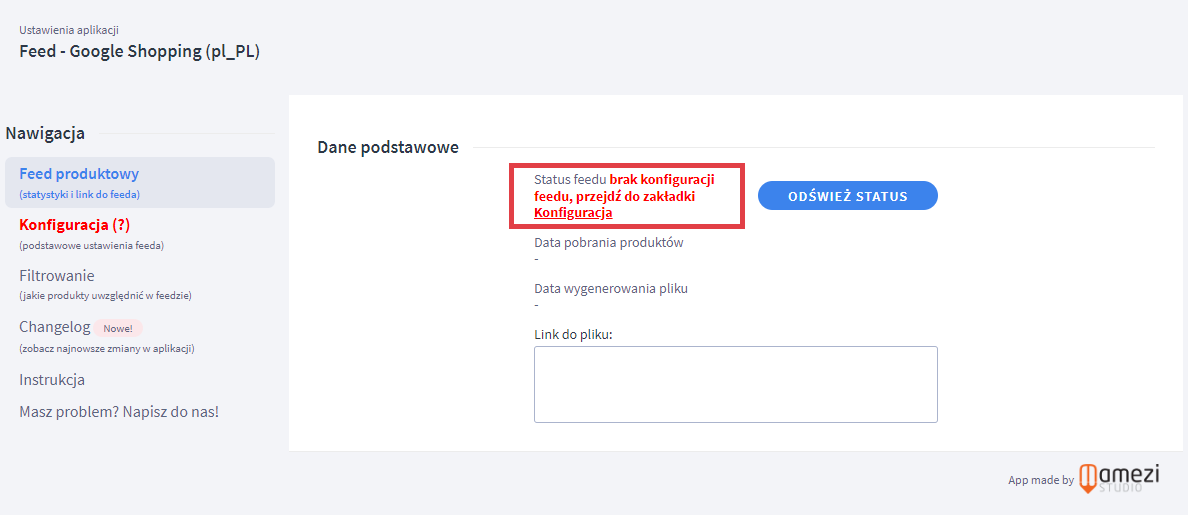Click the 'Data wygenerowania pliku' label

610,288
